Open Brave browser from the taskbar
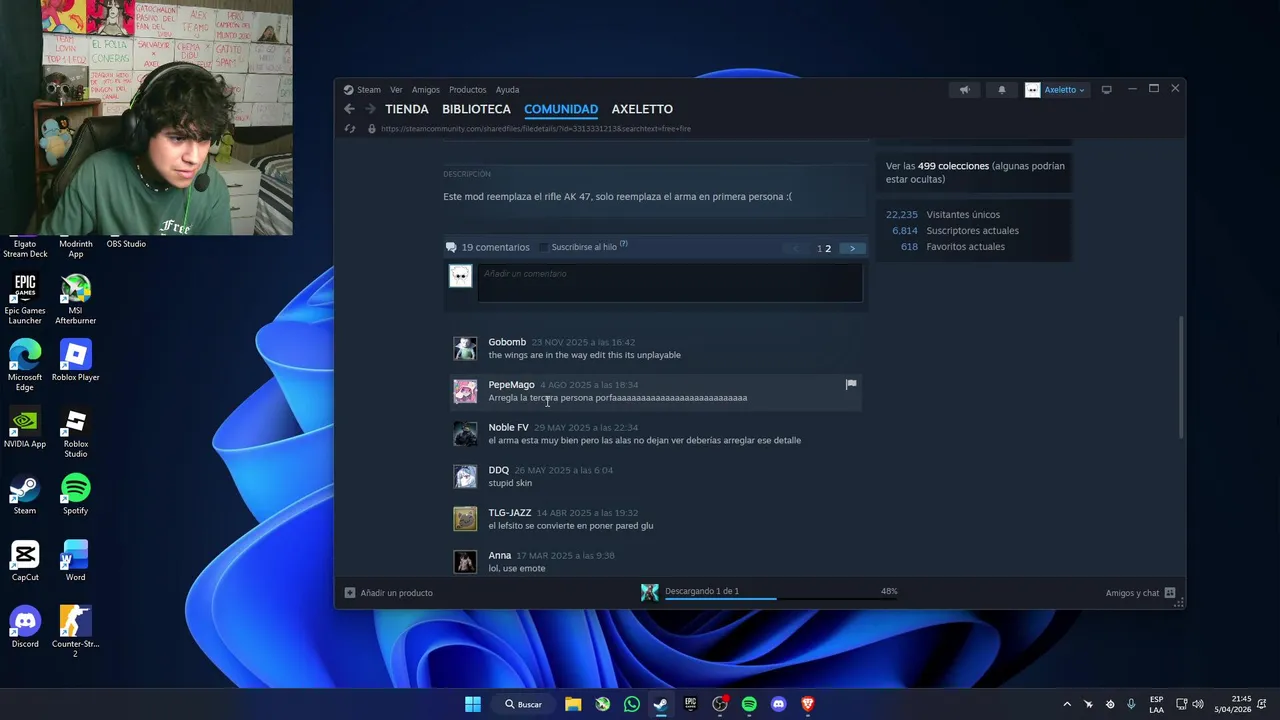Image resolution: width=1280 pixels, height=720 pixels. (808, 704)
